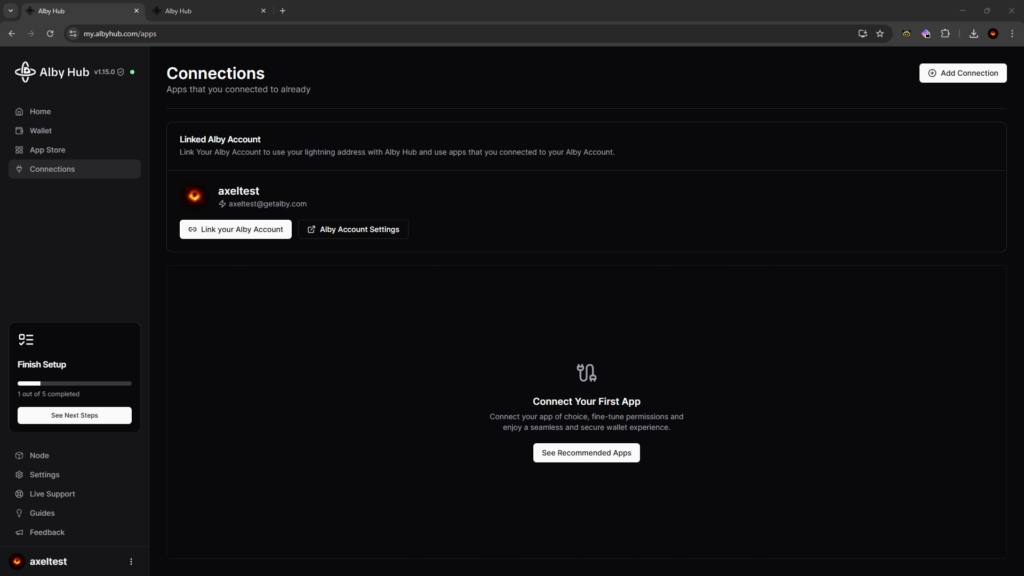Click the Add Connection button

(963, 73)
